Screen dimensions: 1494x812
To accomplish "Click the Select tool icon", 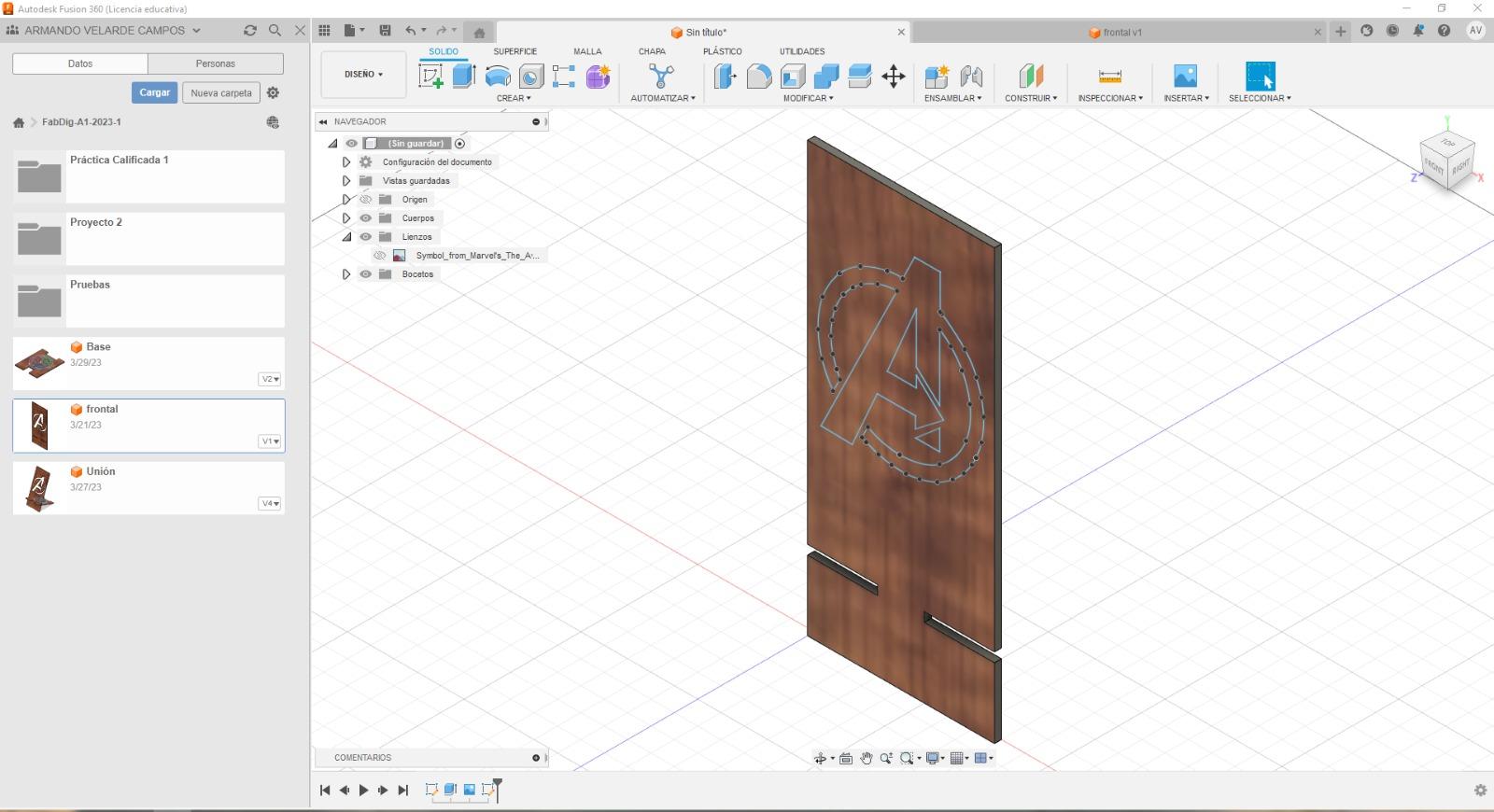I will coord(1260,77).
